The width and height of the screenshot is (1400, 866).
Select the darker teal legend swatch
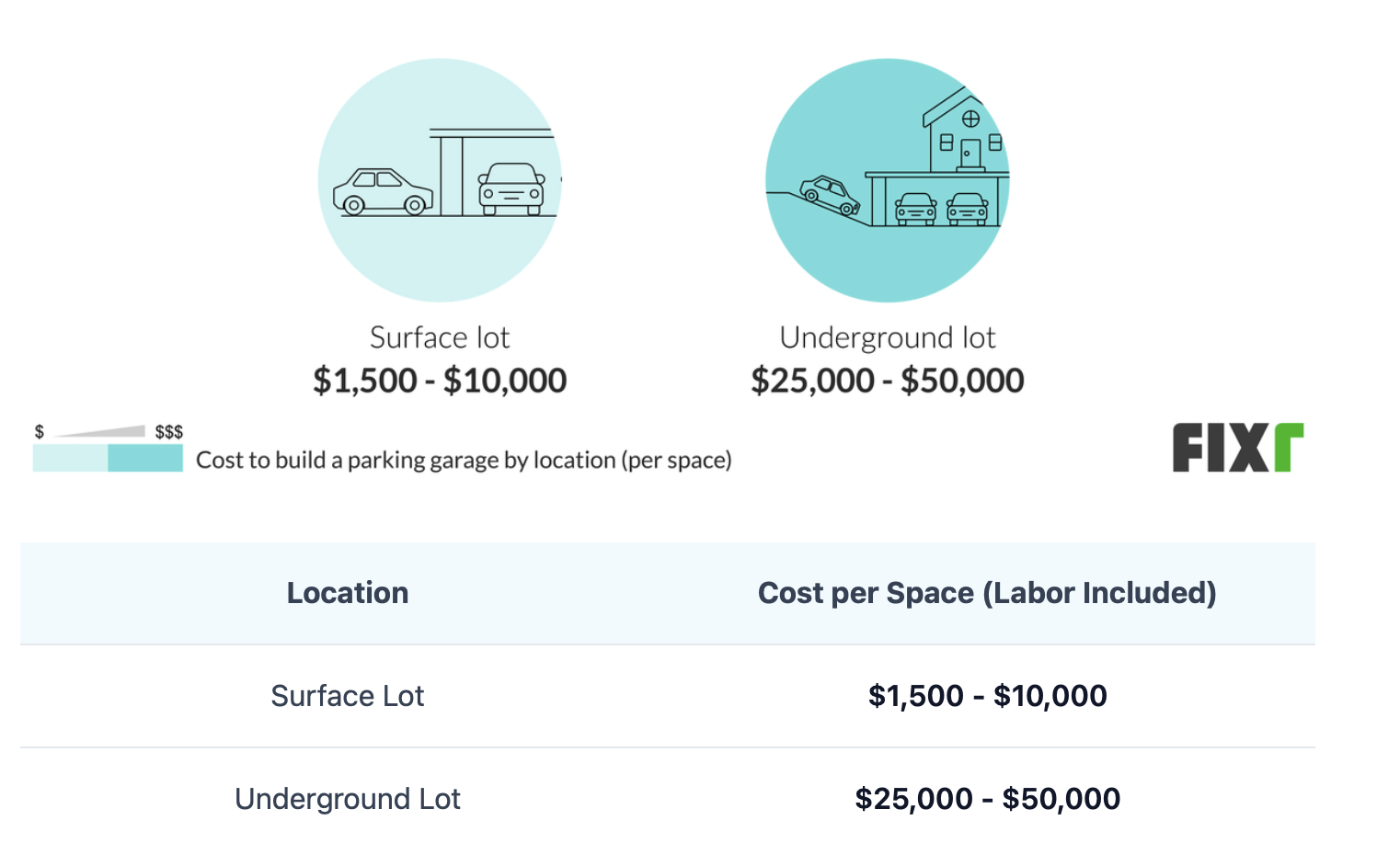tap(145, 458)
